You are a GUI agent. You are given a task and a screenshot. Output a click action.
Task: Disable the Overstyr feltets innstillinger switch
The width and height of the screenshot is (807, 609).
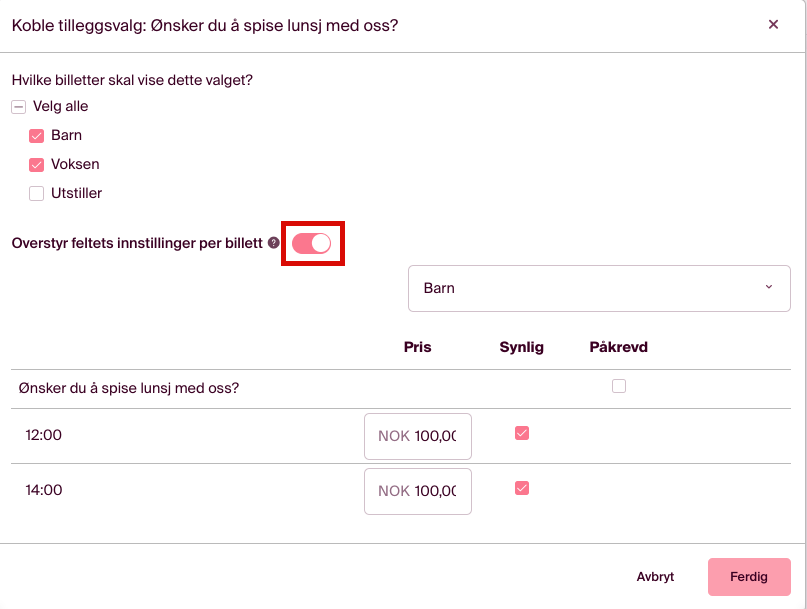click(311, 243)
